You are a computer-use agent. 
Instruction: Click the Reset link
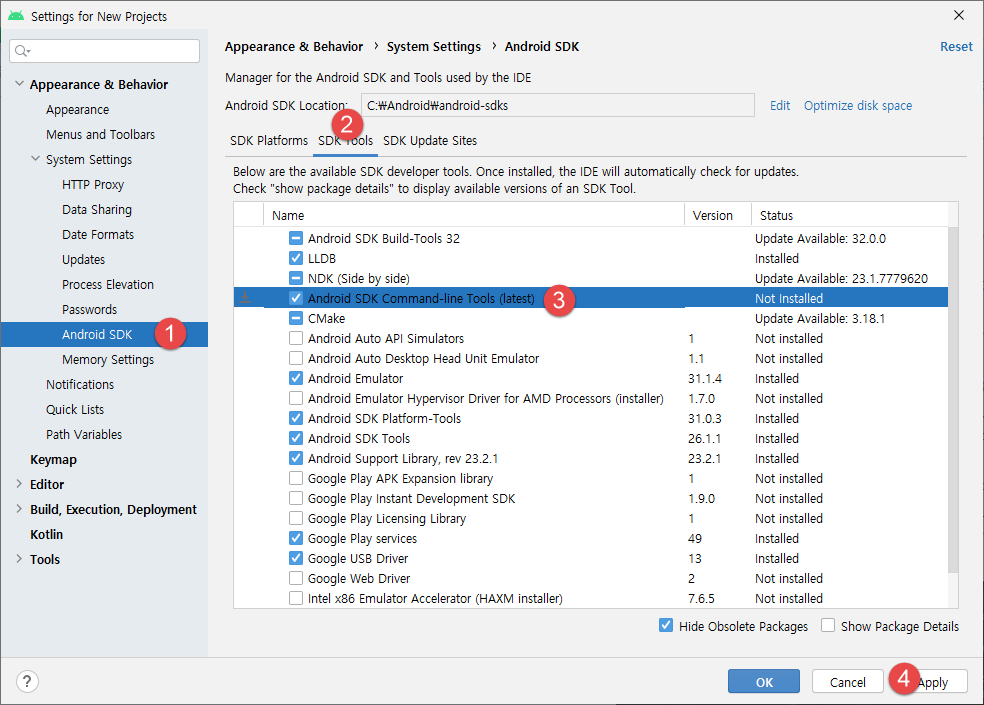click(x=956, y=46)
